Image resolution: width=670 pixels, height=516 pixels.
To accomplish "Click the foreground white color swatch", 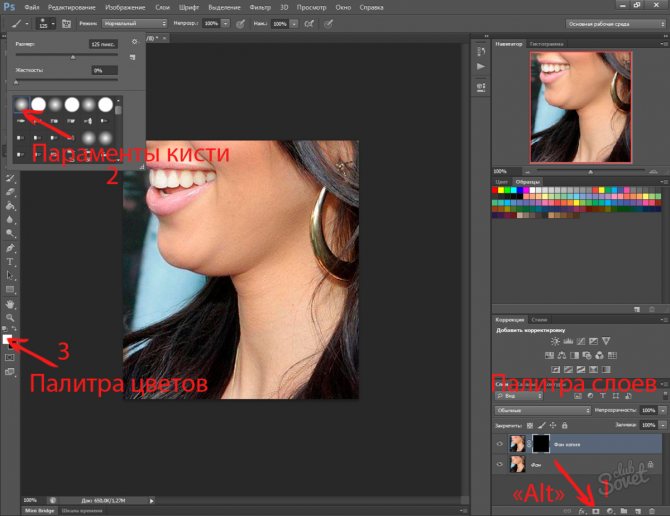I will pyautogui.click(x=9, y=339).
